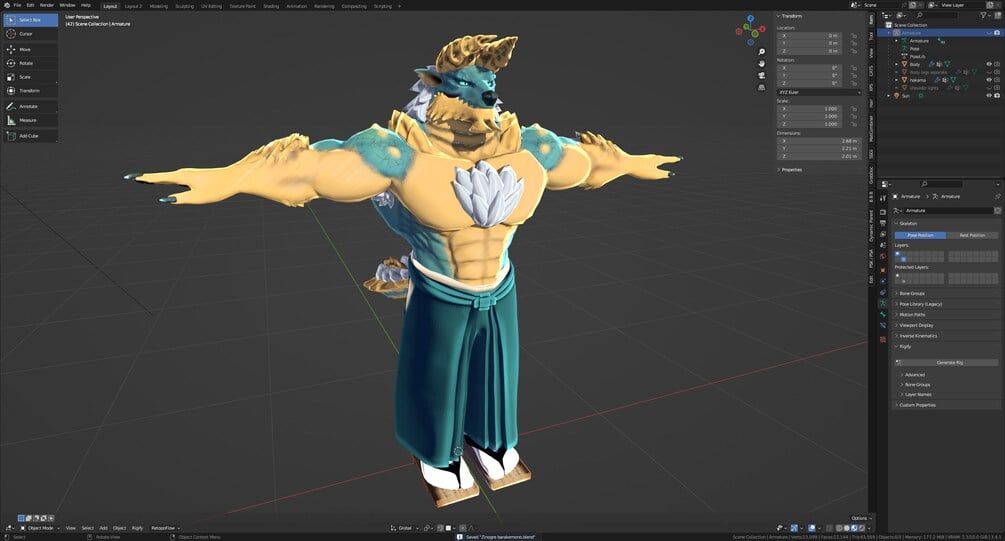Open the XYZ Euler rotation mode dropdown
Image resolution: width=1005 pixels, height=541 pixels.
pyautogui.click(x=819, y=92)
